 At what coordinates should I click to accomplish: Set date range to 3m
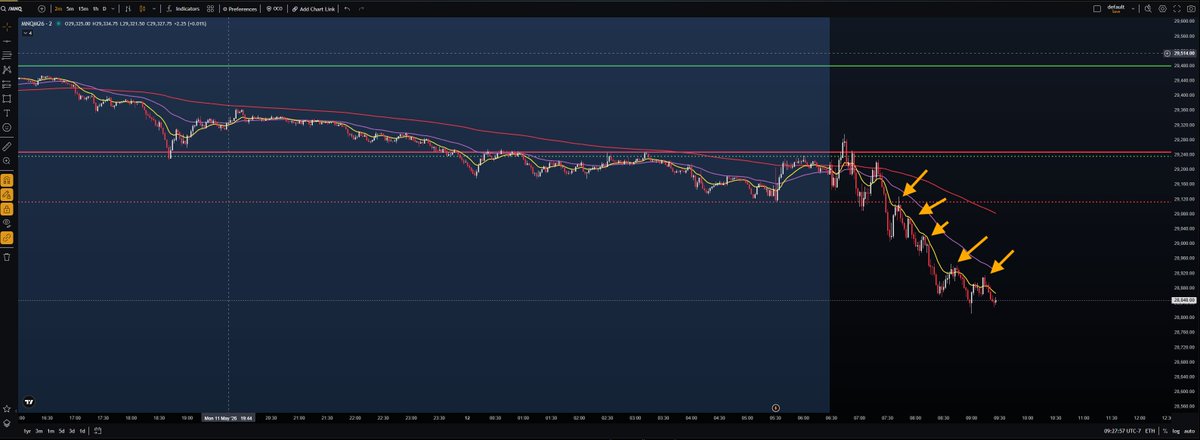click(x=39, y=431)
